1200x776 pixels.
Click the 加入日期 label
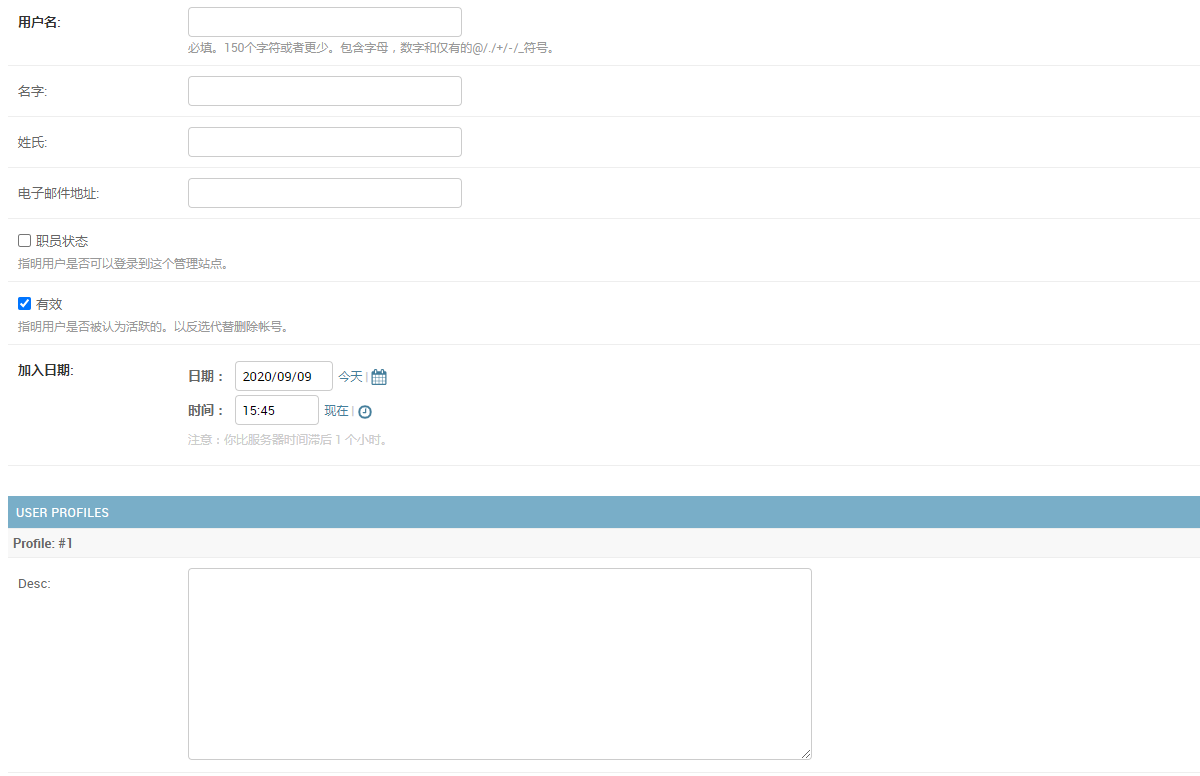[x=46, y=370]
